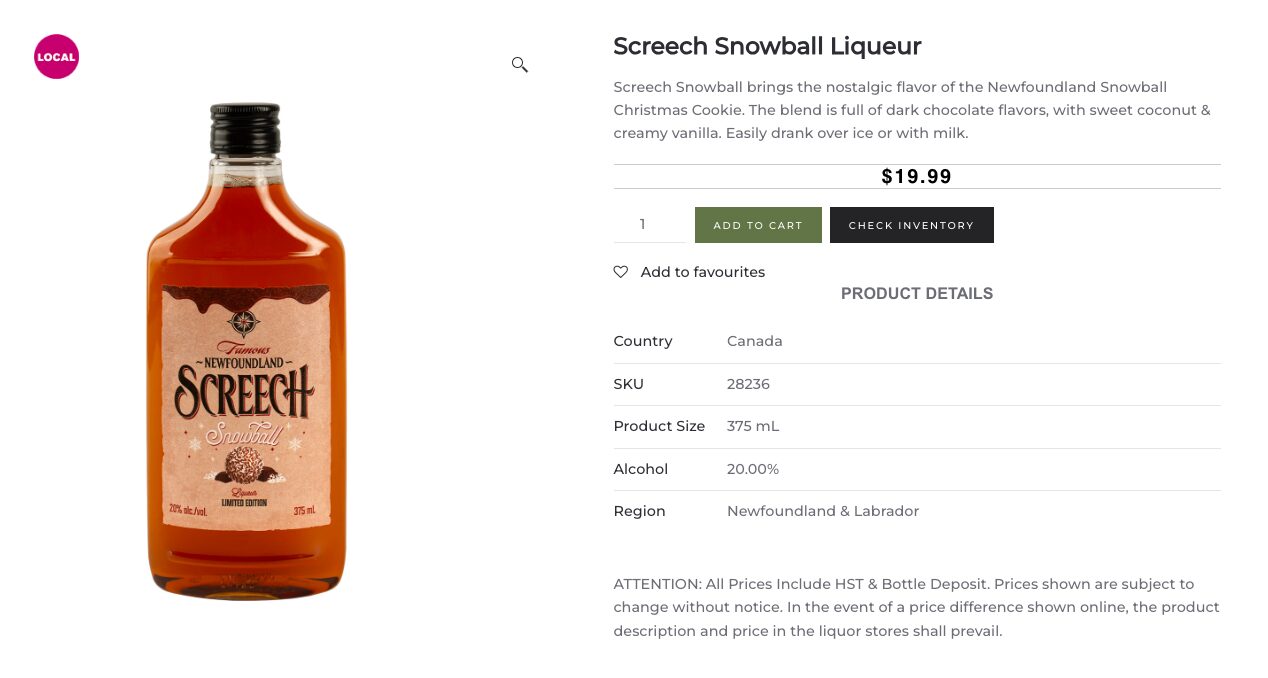Screen dimensions: 1268x678
Task: Click the heart icon to favourite product
Action: tap(620, 271)
